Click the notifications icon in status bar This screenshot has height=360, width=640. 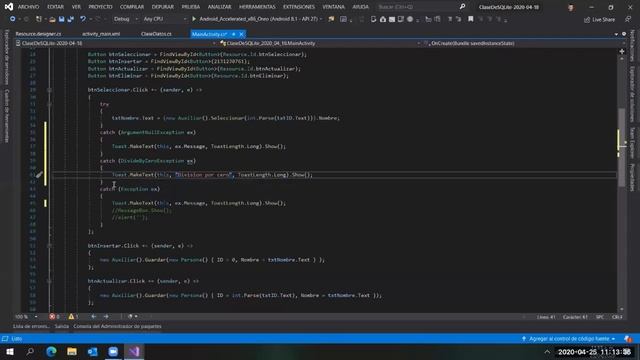(628, 339)
